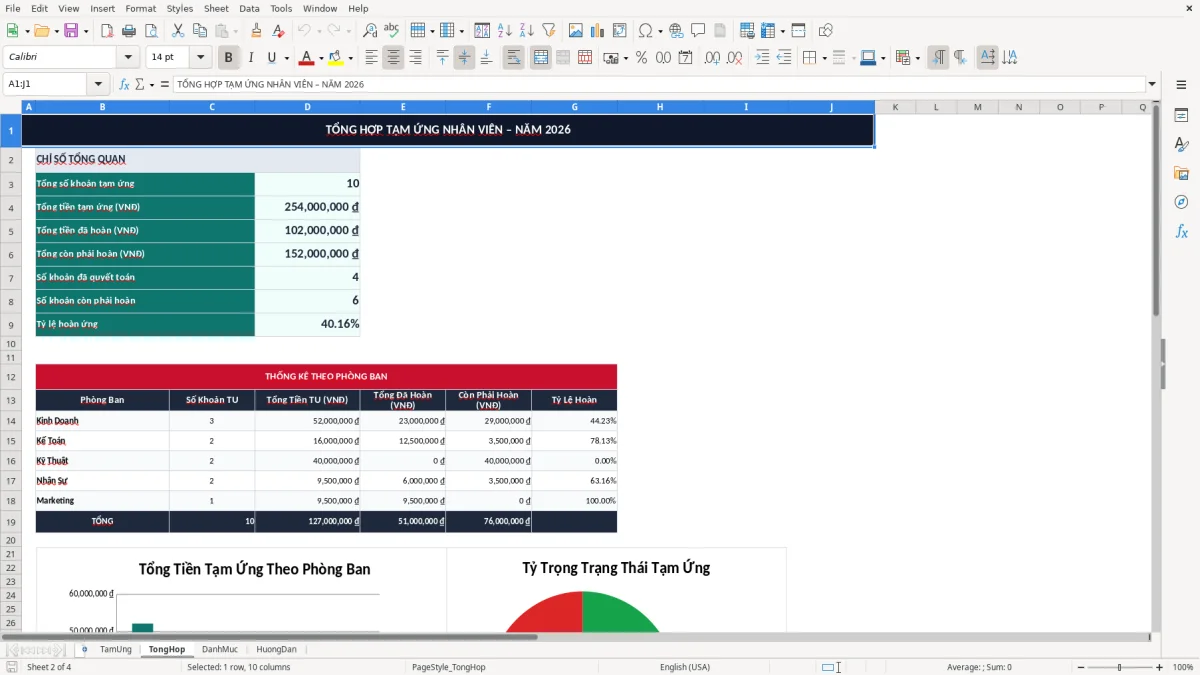The height and width of the screenshot is (675, 1200).
Task: Open font color dropdown arrow
Action: 321,58
